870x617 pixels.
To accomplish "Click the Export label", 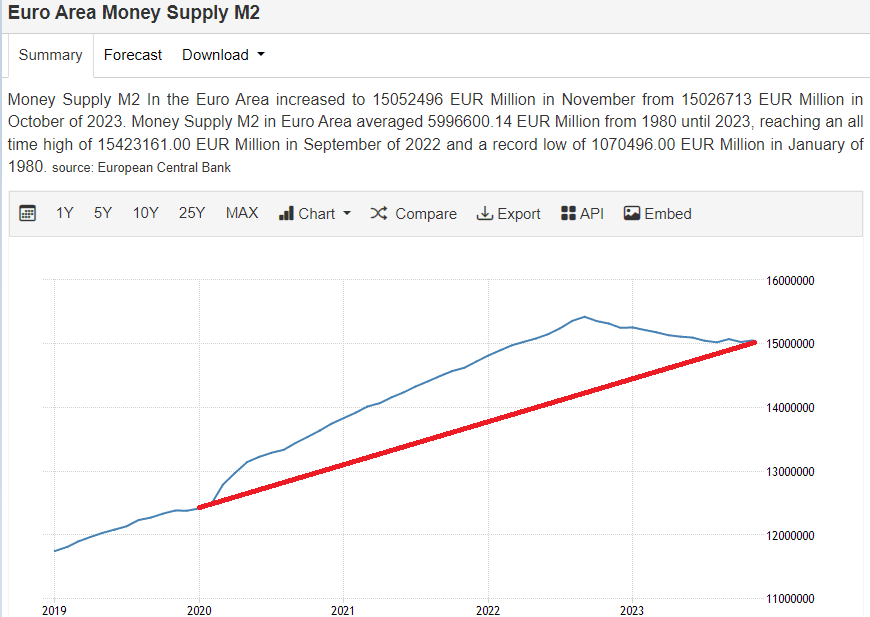I will coord(518,214).
